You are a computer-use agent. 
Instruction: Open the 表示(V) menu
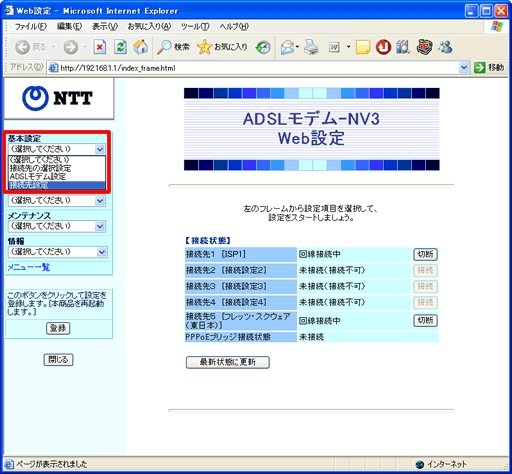point(105,26)
